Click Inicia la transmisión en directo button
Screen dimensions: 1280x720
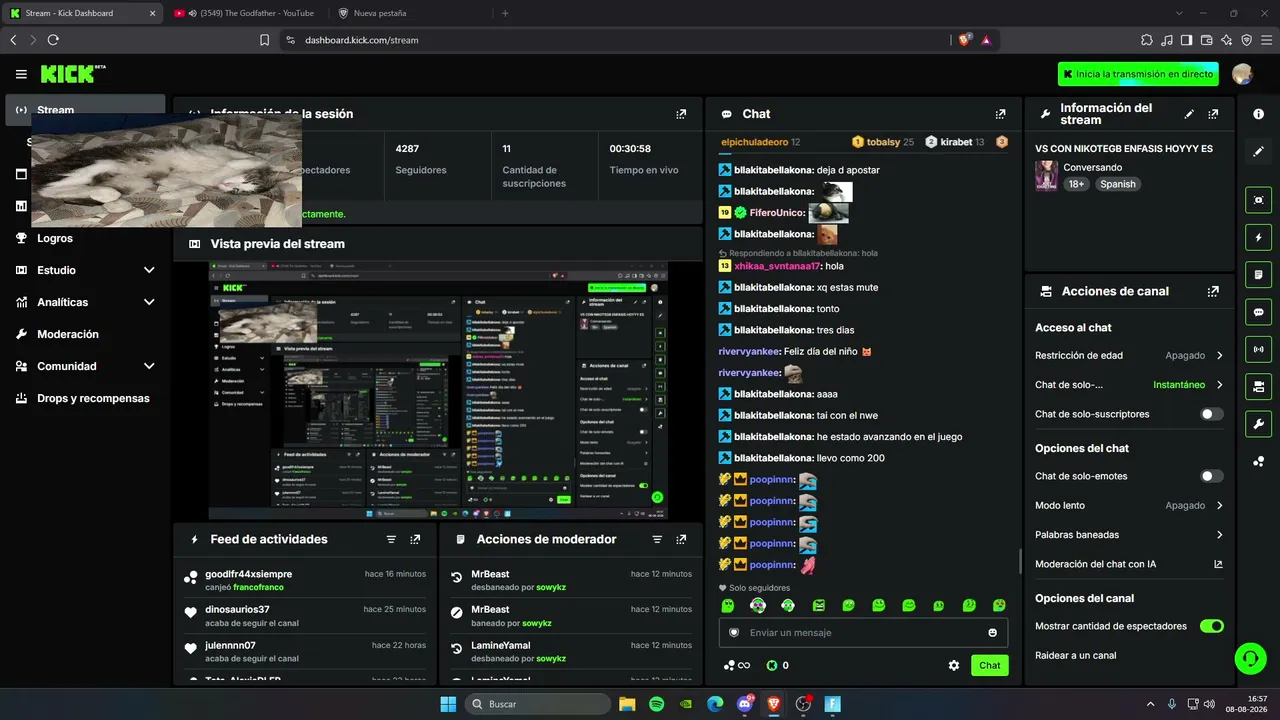click(x=1139, y=74)
